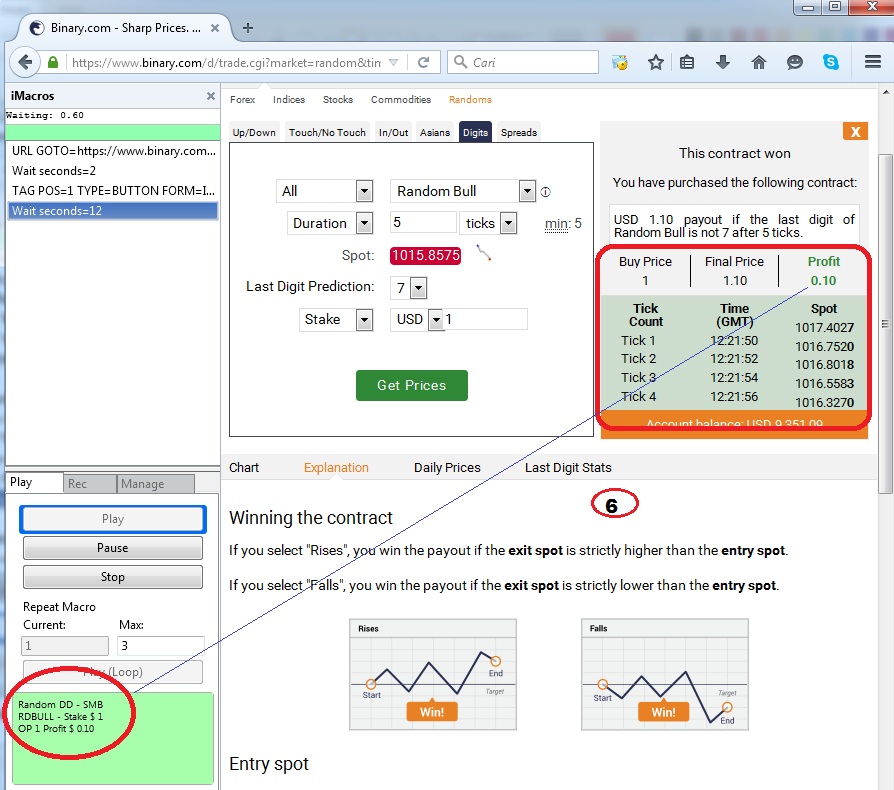This screenshot has height=790, width=894.
Task: Open the Forex market tab
Action: coord(242,99)
